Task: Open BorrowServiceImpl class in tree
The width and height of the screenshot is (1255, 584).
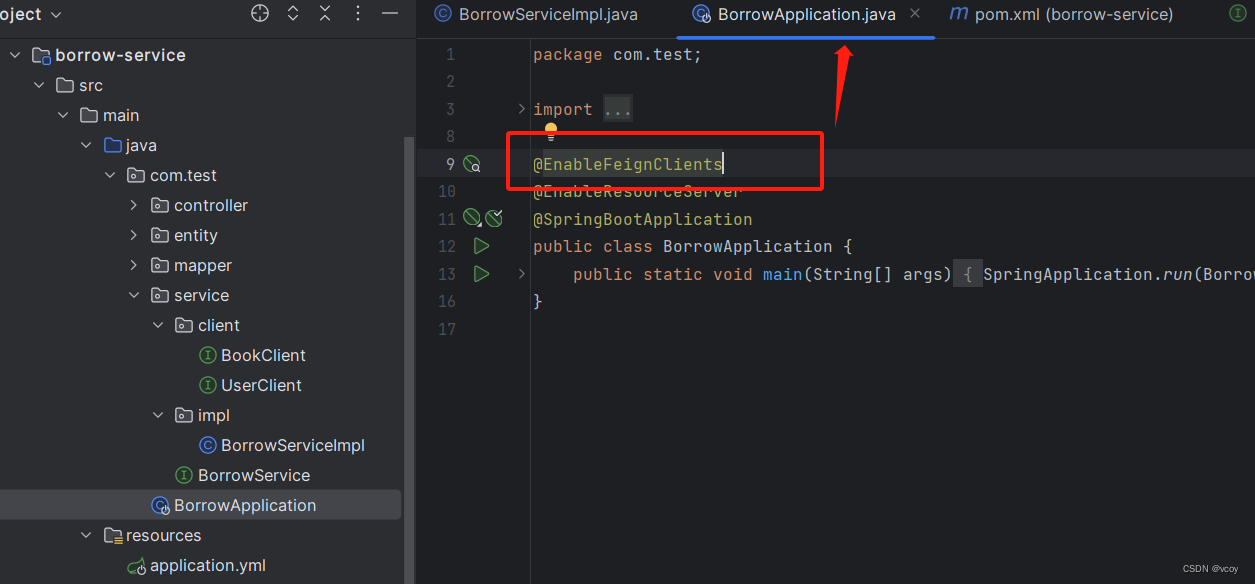Action: (x=292, y=445)
